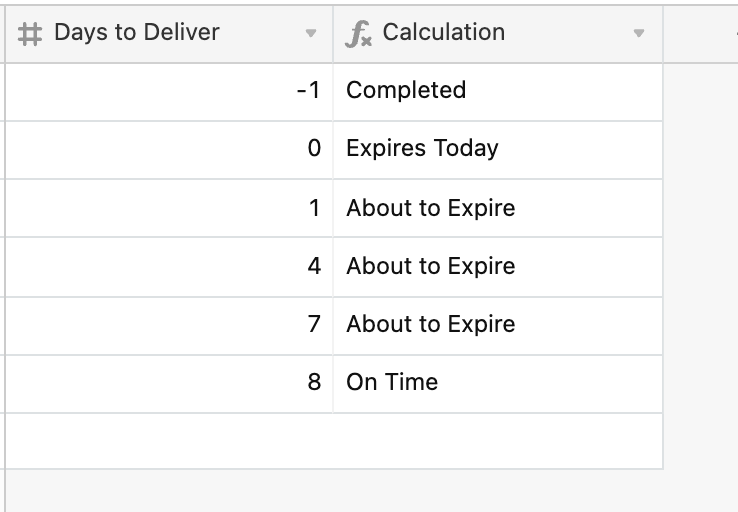The width and height of the screenshot is (738, 512).
Task: Select the Completed calculation cell
Action: tap(498, 92)
